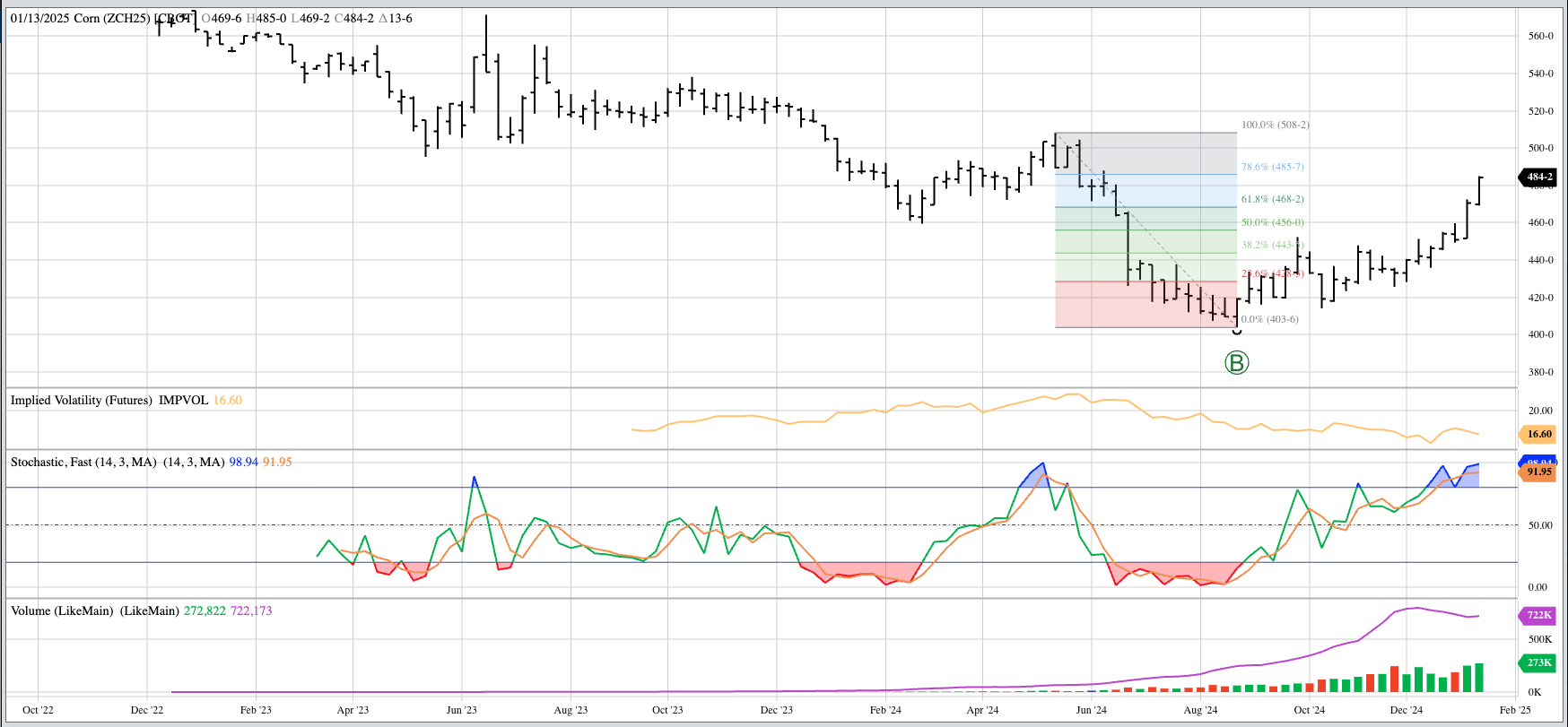Screen dimensions: 1568x727
Task: Click the orange 16.60 implied volatility tag
Action: click(x=1539, y=434)
